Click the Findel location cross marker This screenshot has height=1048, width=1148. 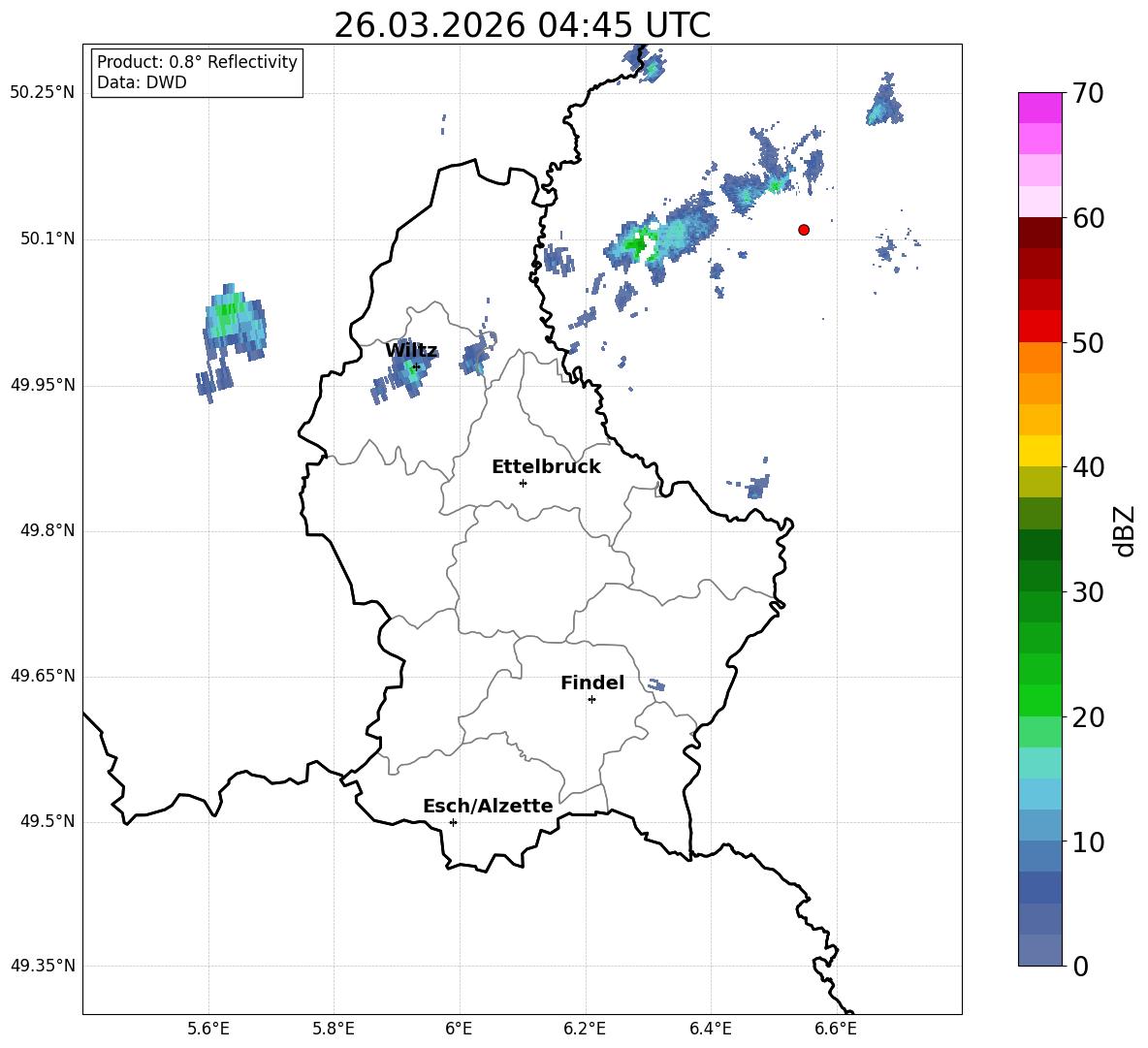(x=591, y=700)
